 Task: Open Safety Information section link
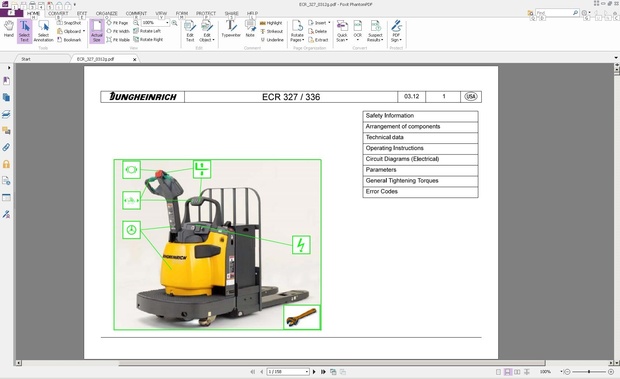420,116
